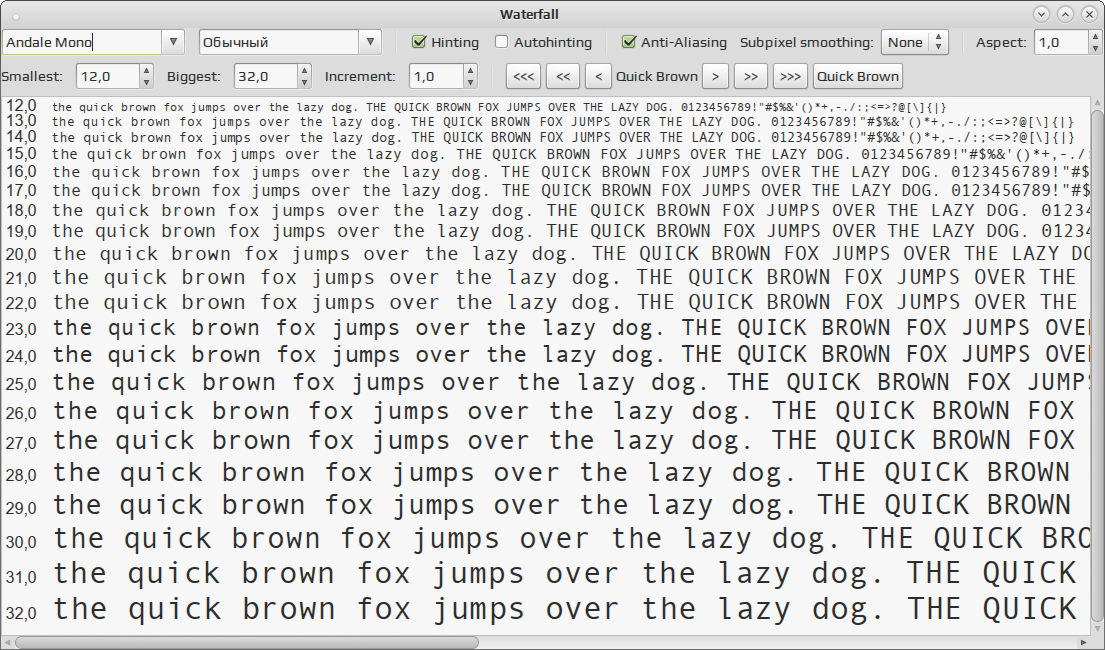Open the Subpixel smoothing None dropdown

point(915,42)
